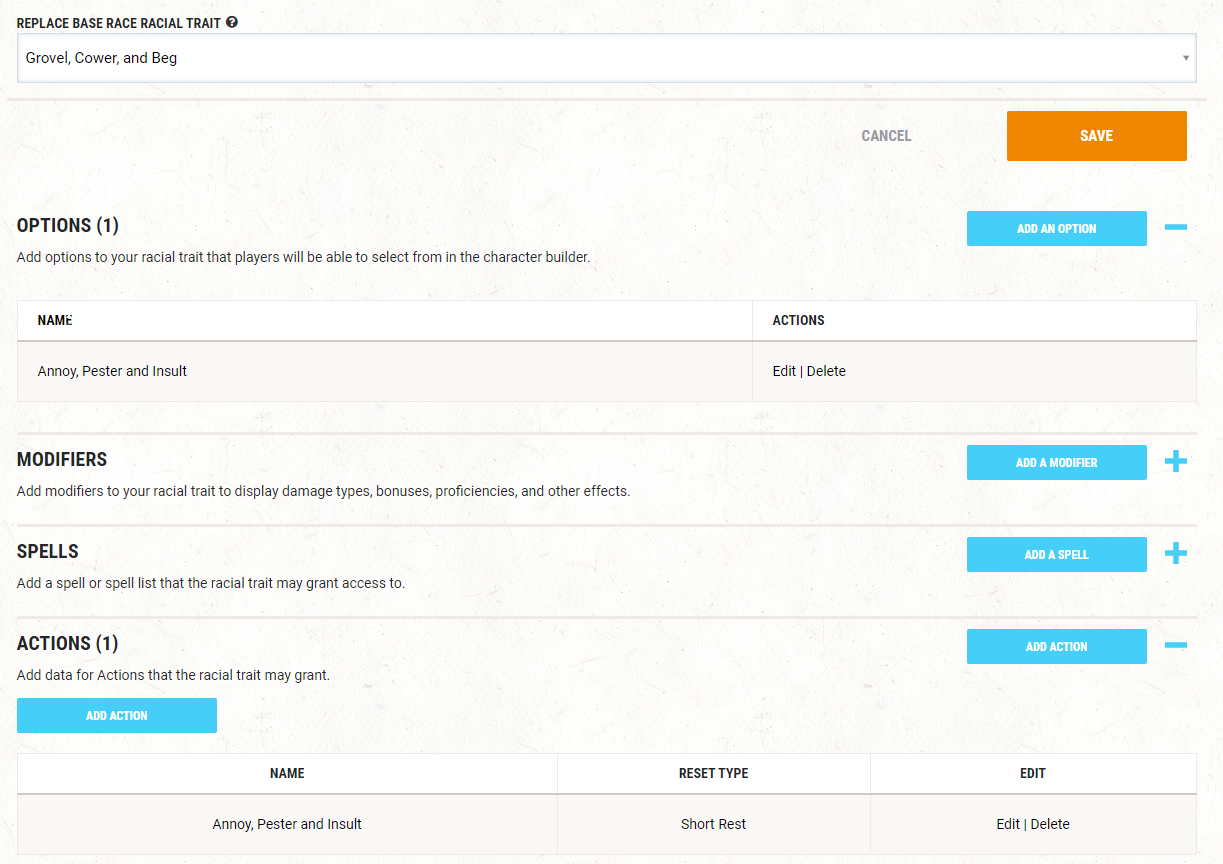Click Add a Modifier button
The height and width of the screenshot is (864, 1223).
[1056, 462]
